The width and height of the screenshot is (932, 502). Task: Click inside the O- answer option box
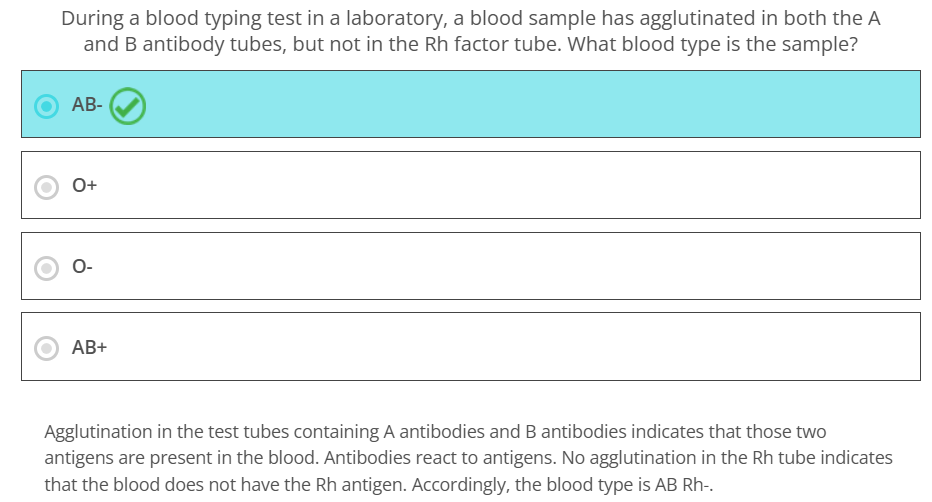471,266
